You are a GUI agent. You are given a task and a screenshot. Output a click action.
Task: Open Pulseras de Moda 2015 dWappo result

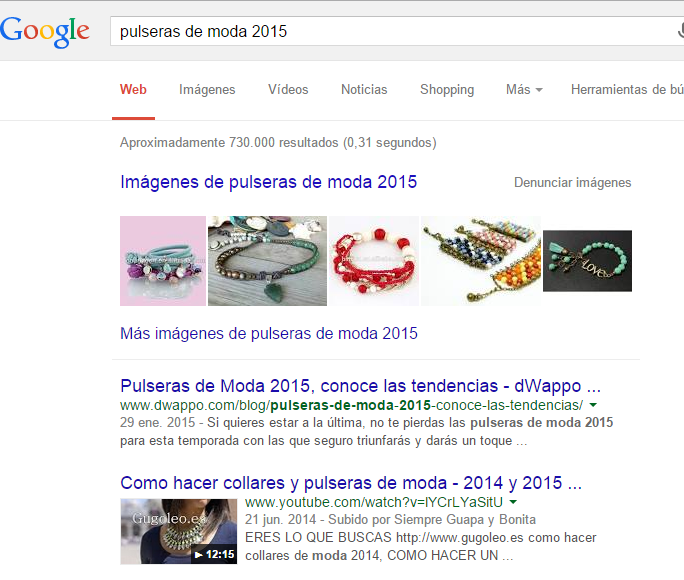(360, 386)
